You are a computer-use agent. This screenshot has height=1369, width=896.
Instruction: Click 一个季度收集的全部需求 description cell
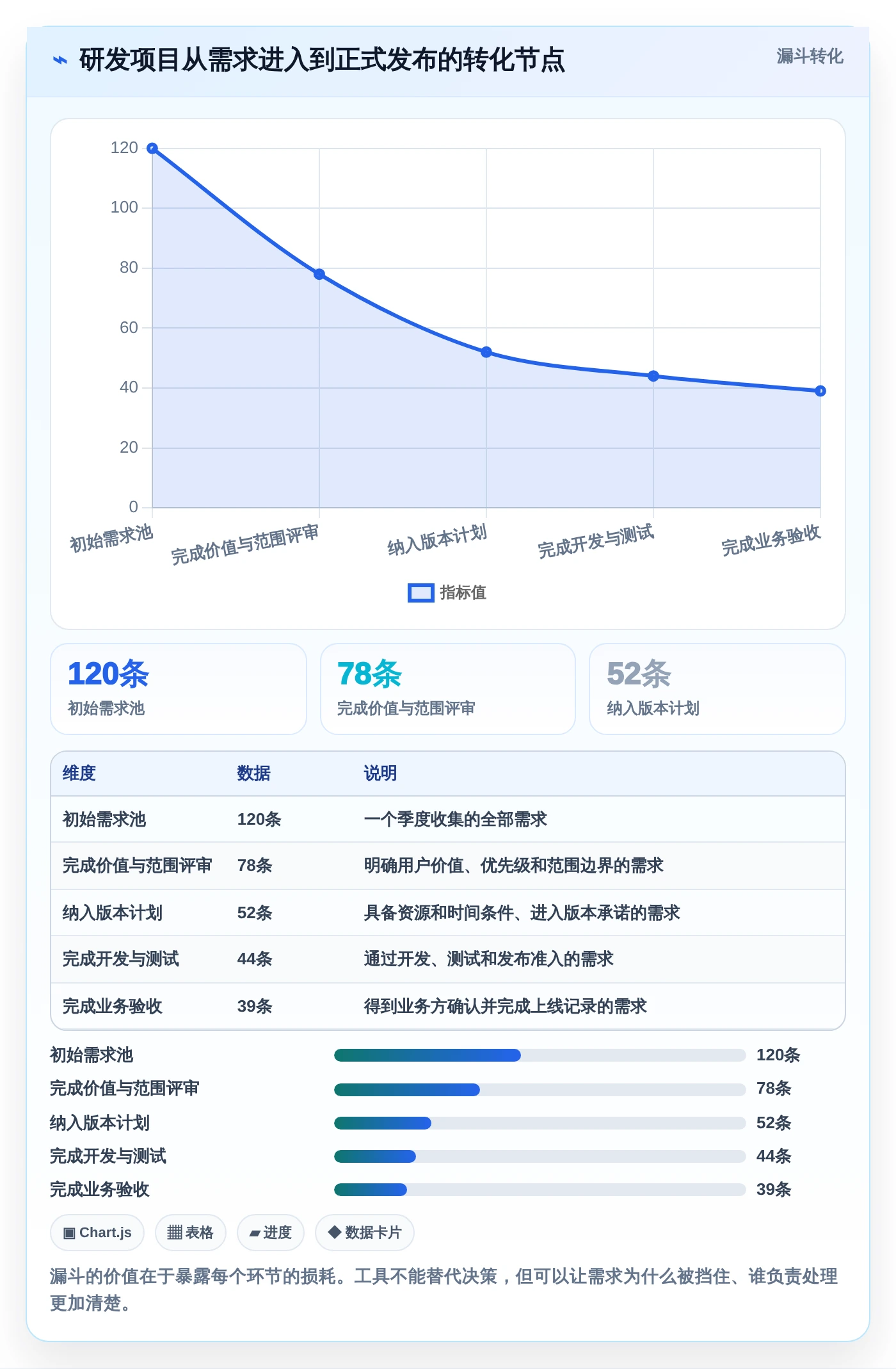coord(456,820)
